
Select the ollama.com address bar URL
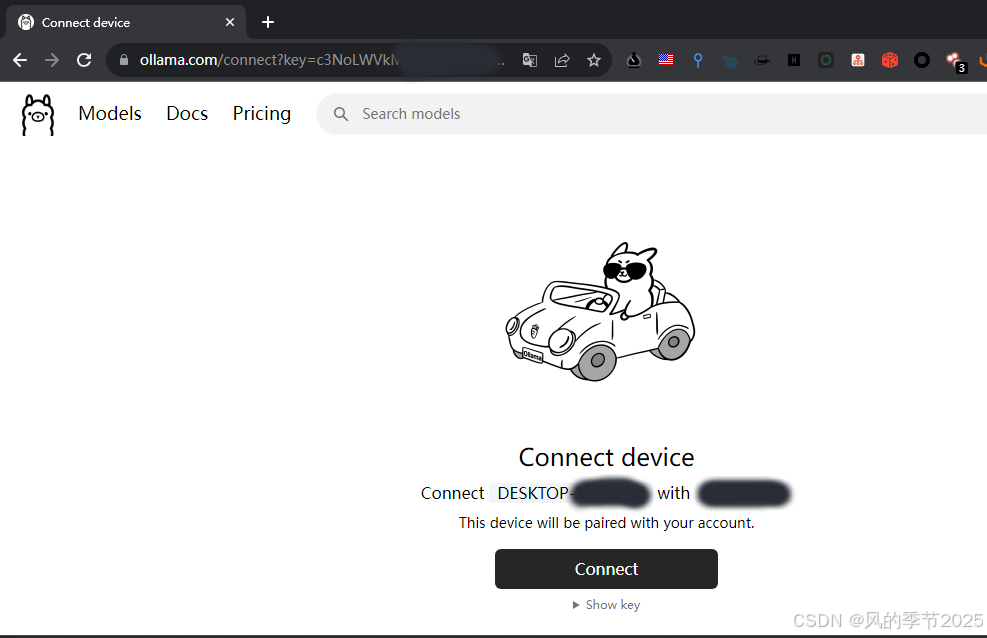click(x=271, y=60)
